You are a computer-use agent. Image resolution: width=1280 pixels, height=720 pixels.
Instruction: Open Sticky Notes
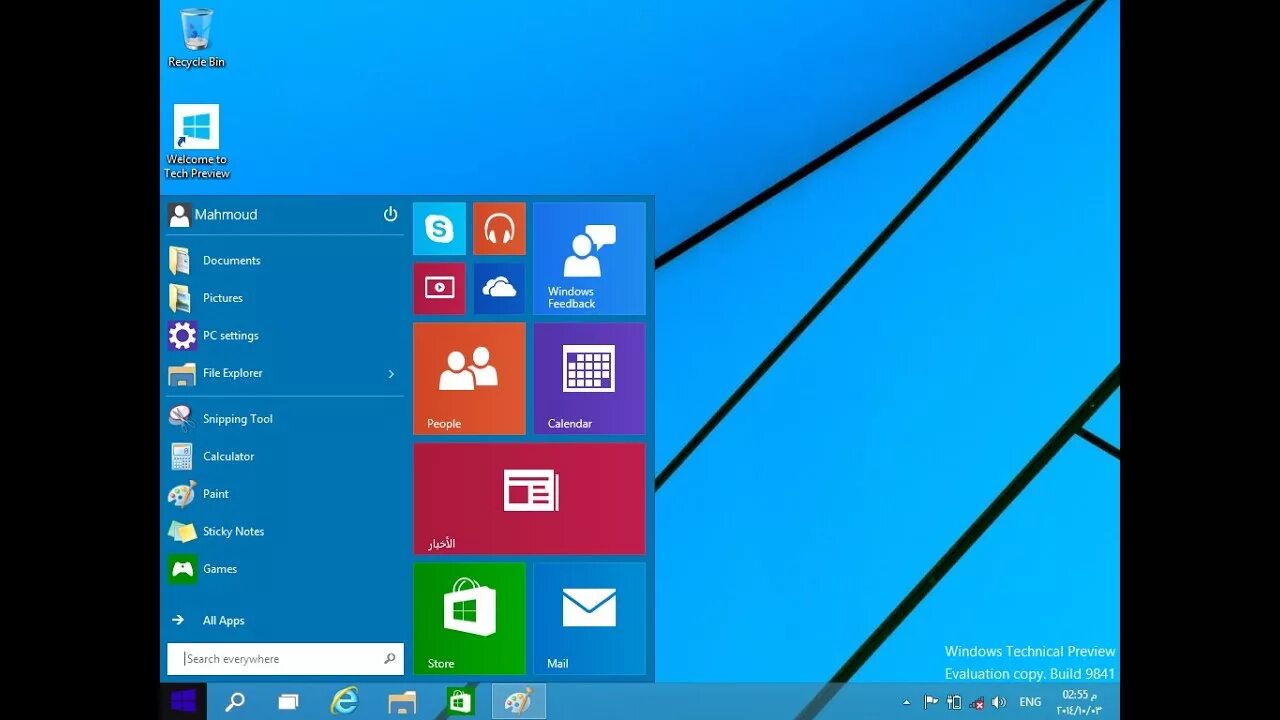coord(285,531)
